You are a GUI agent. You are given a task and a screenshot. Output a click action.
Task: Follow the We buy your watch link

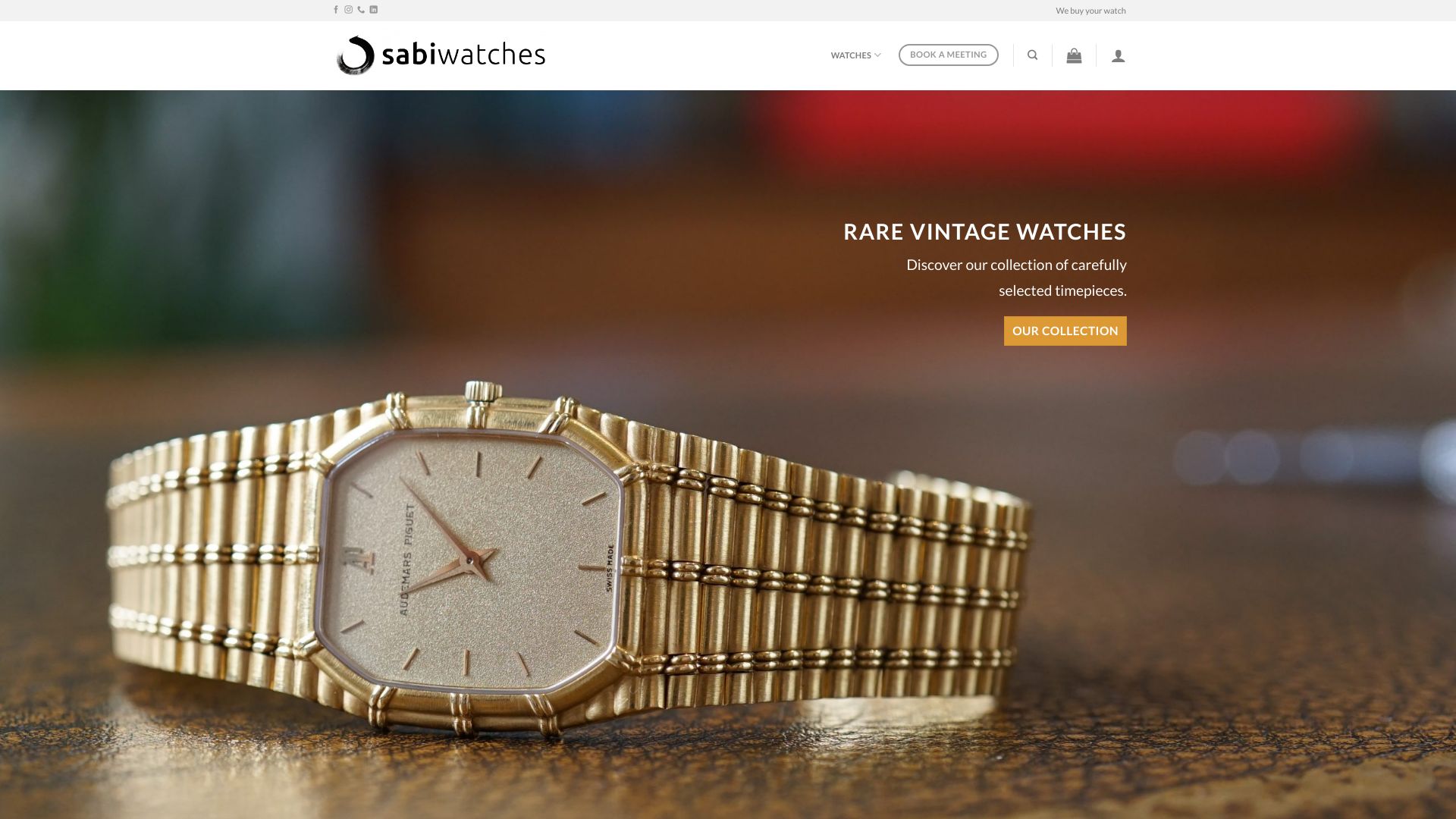[x=1090, y=11]
